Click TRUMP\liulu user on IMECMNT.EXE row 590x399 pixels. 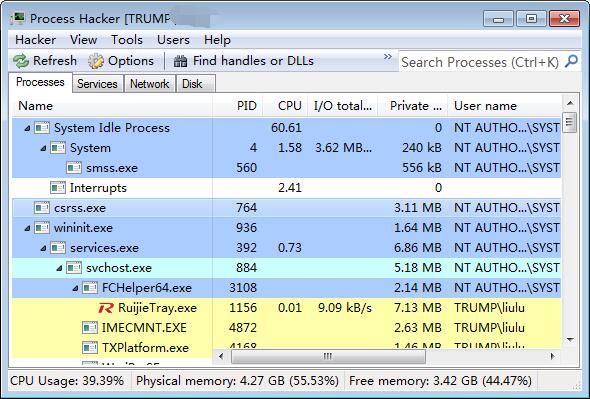489,328
